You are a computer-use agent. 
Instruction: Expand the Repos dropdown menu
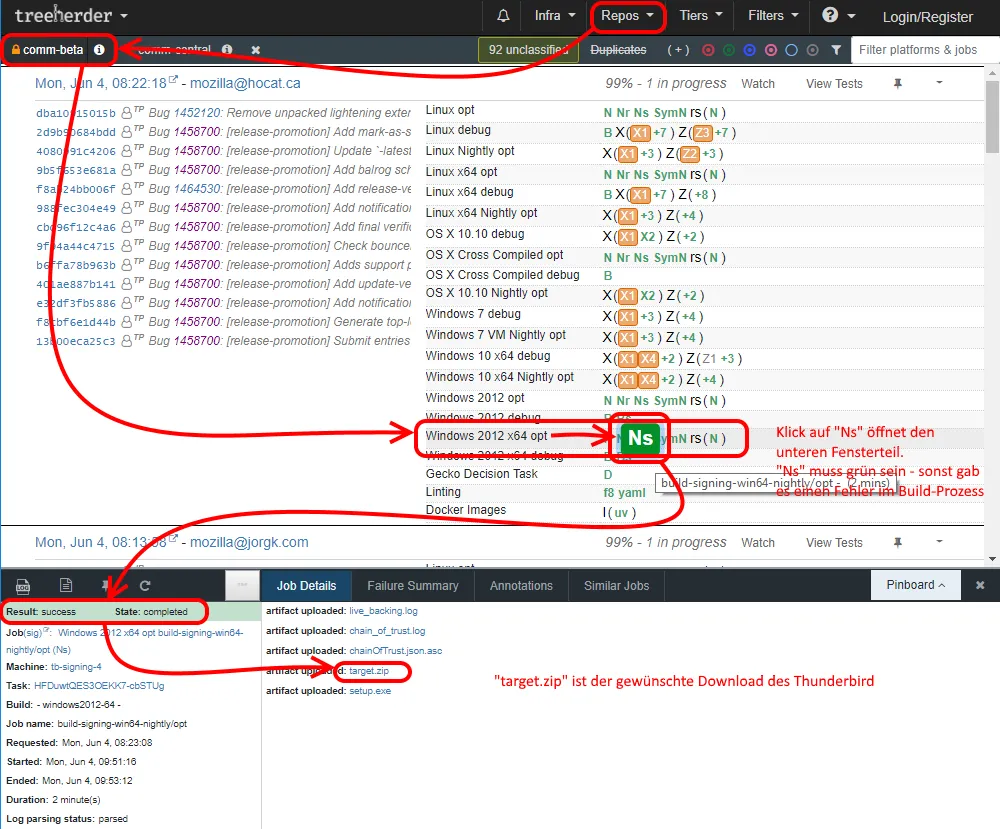[628, 16]
